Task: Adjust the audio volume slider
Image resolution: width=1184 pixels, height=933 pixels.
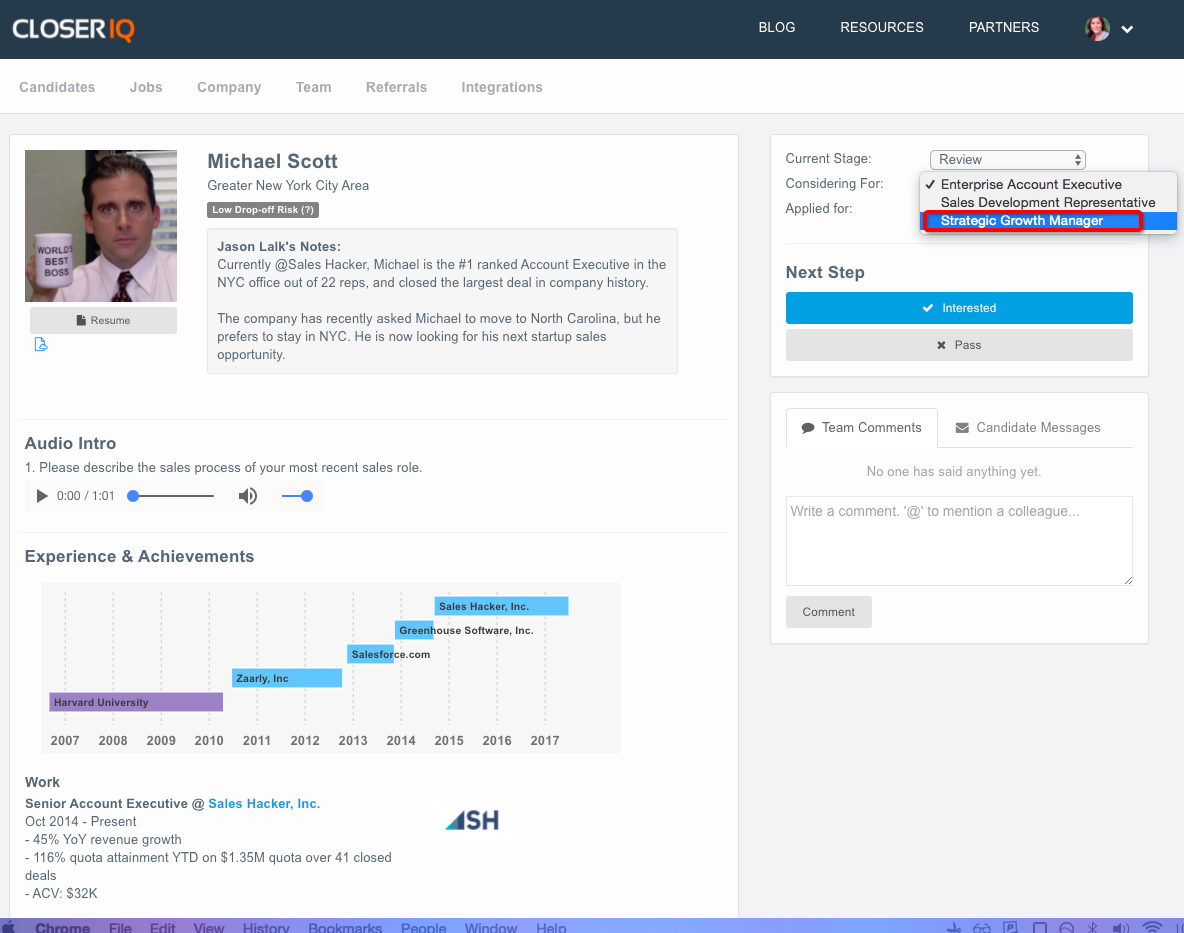Action: click(x=297, y=496)
